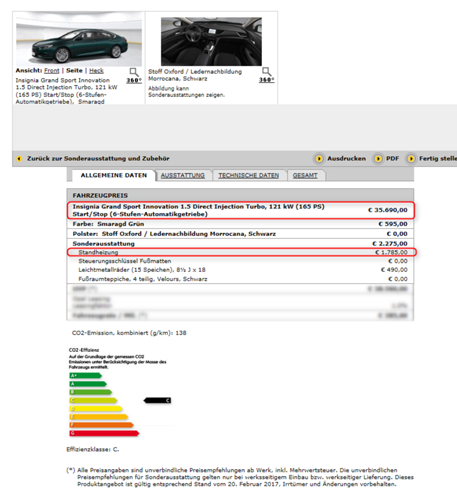Export via the PDF button label
The image size is (457, 500).
[392, 159]
